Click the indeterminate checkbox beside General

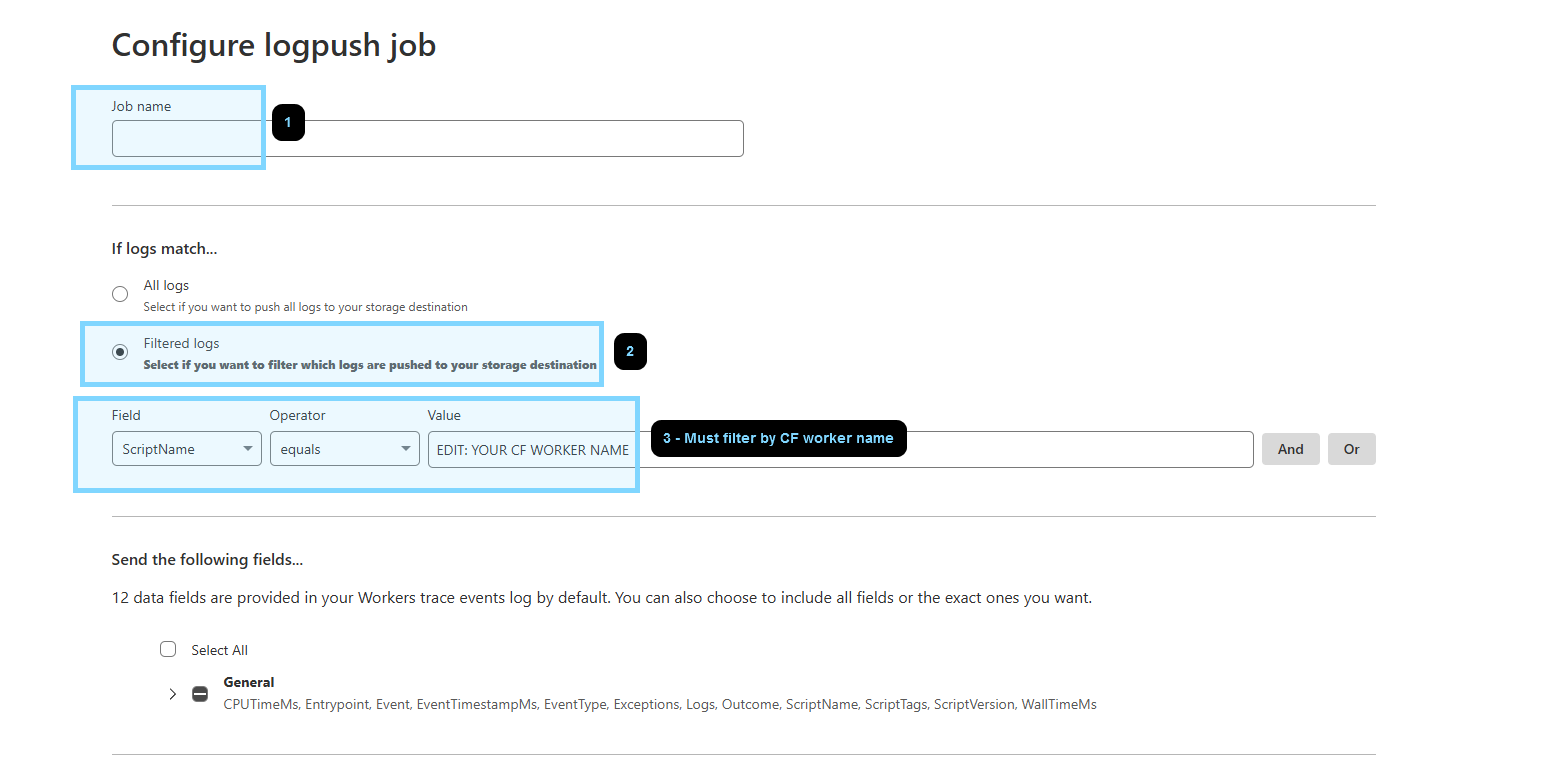click(200, 693)
